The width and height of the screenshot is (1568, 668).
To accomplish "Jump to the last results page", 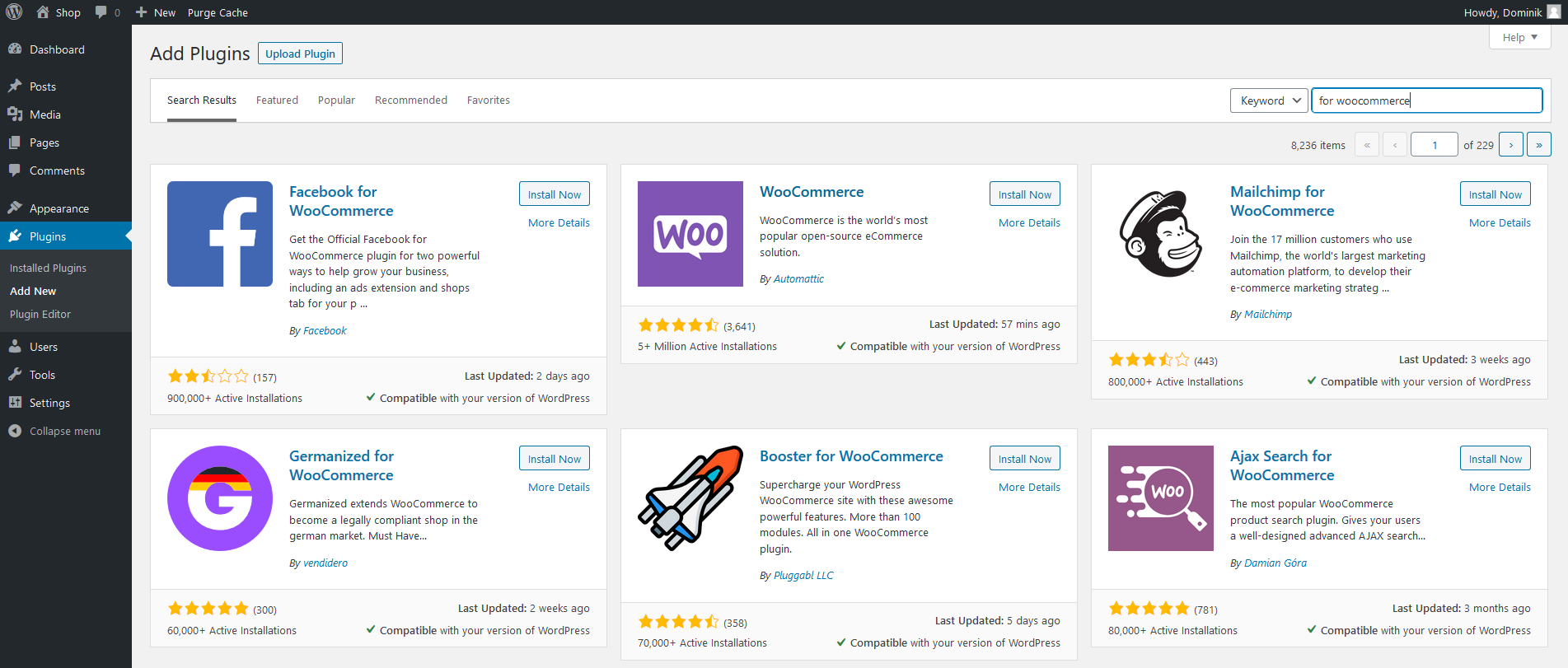I will coord(1539,144).
